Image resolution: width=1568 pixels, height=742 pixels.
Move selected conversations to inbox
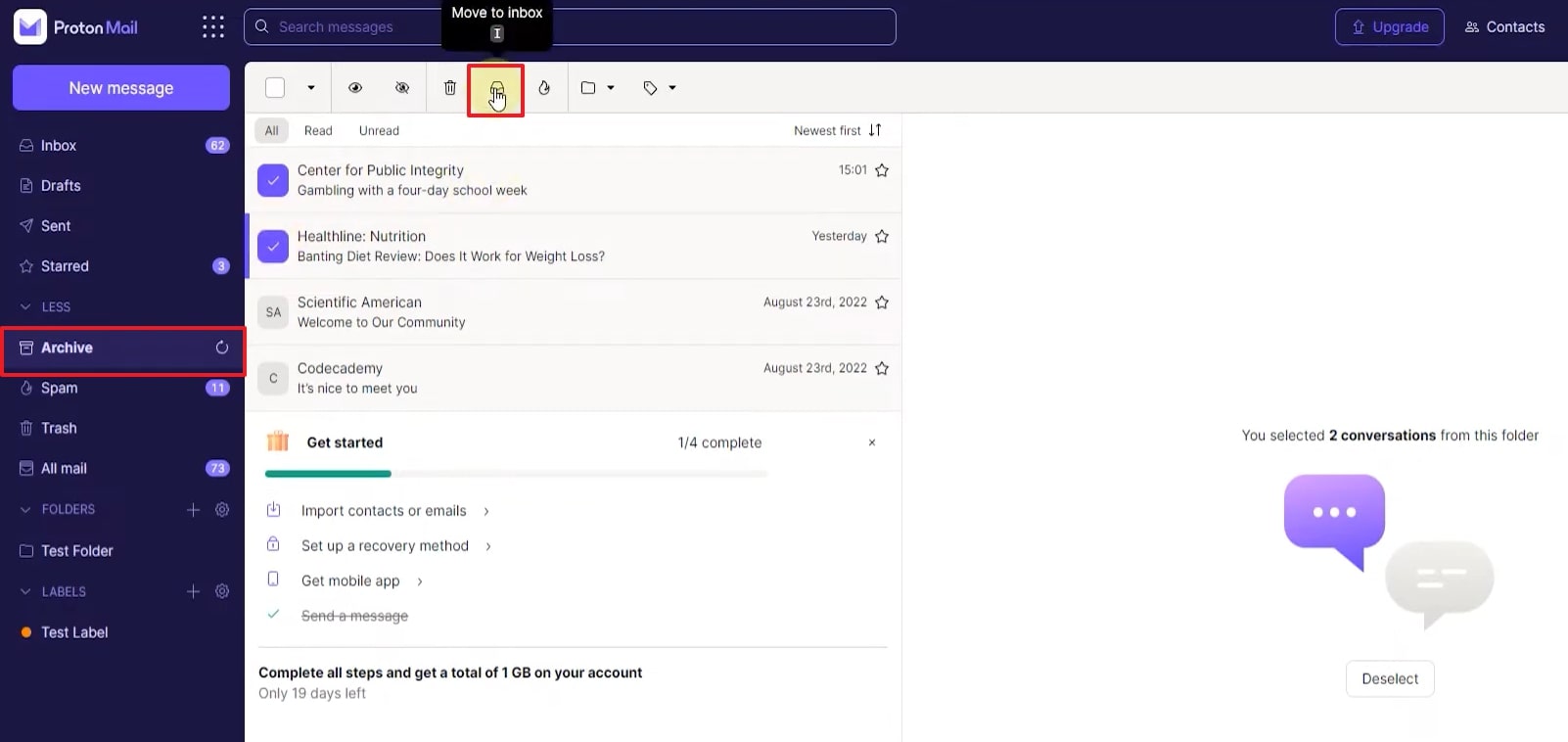click(496, 89)
